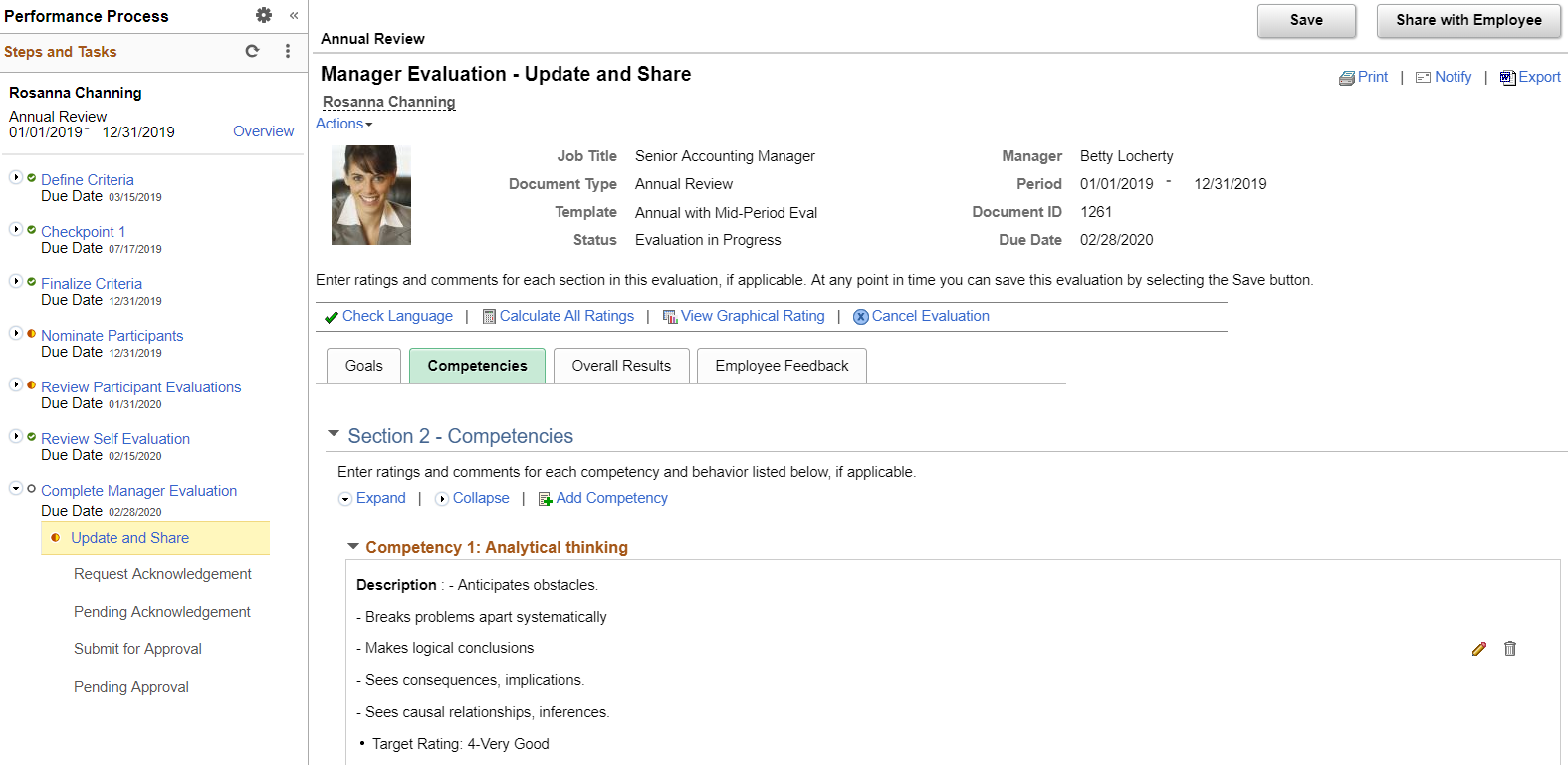Collapse the Complete Manager Evaluation step
Image resolution: width=1568 pixels, height=765 pixels.
click(x=16, y=488)
